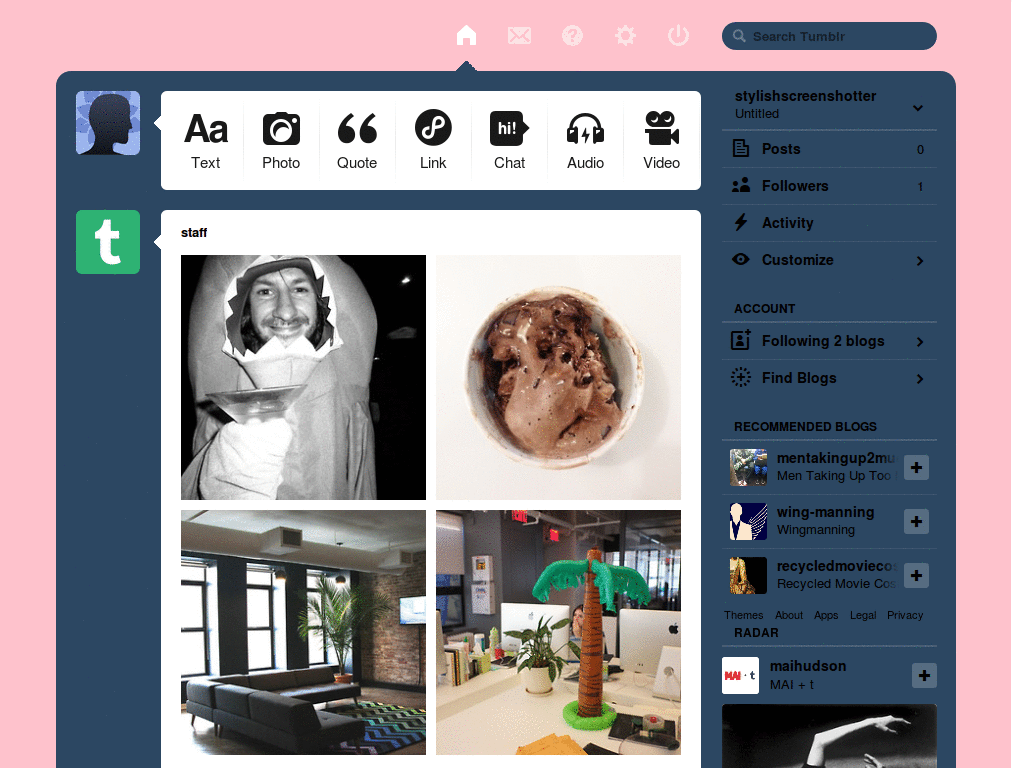Open the Legal footer link

coord(863,615)
